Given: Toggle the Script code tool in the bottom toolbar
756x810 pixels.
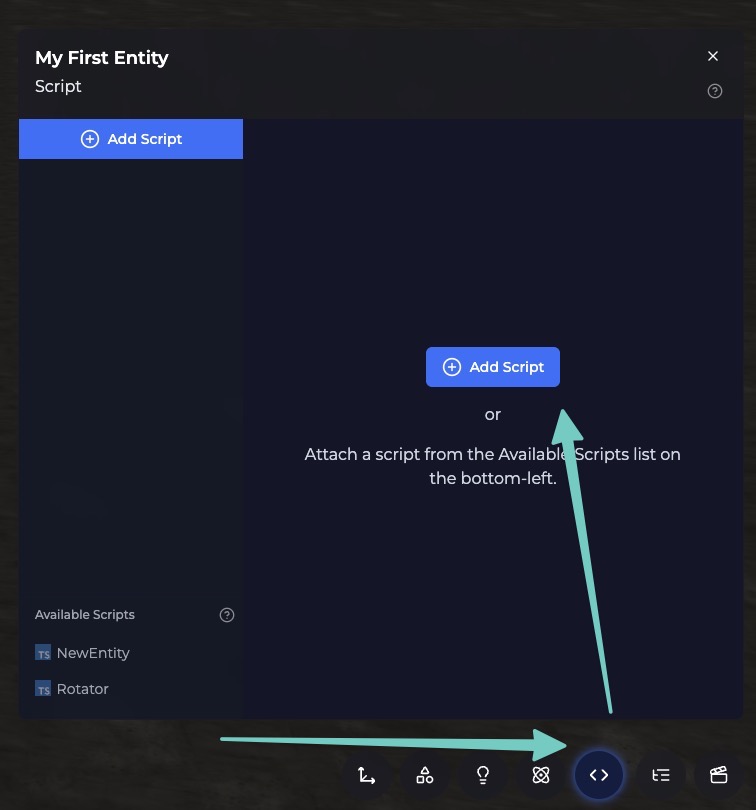Looking at the screenshot, I should pos(599,775).
